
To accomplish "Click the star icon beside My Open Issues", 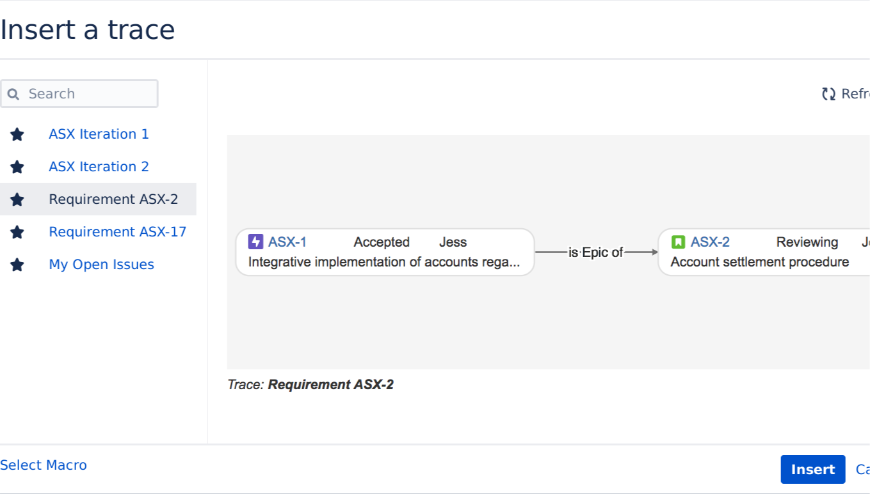I will (17, 265).
